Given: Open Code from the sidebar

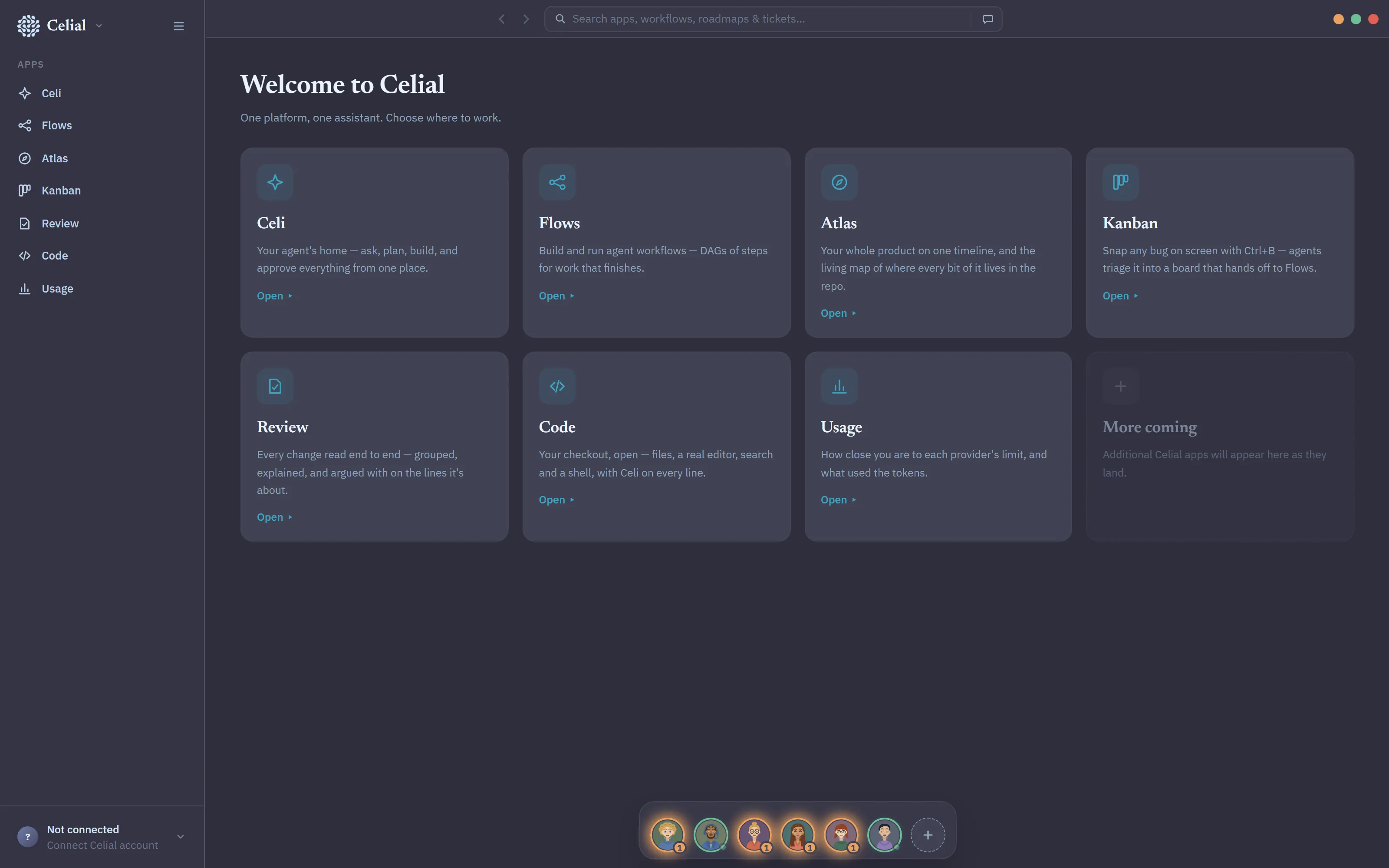Looking at the screenshot, I should coord(102,256).
